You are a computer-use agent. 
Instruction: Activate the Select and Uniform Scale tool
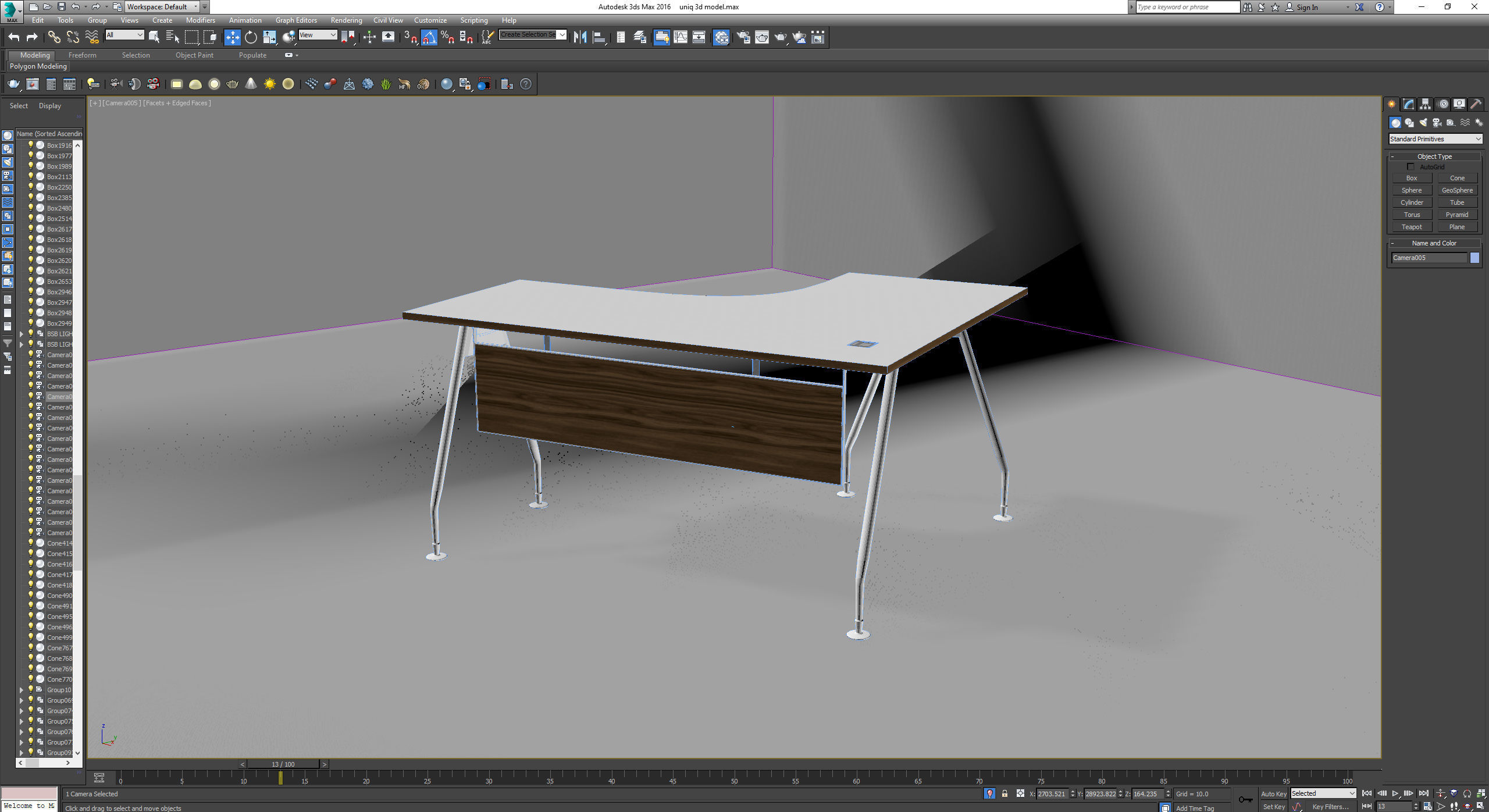point(270,37)
